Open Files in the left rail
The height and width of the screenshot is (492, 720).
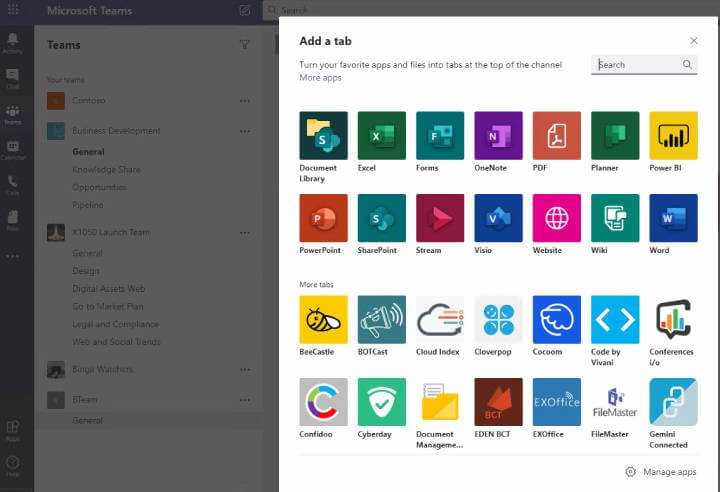click(13, 221)
